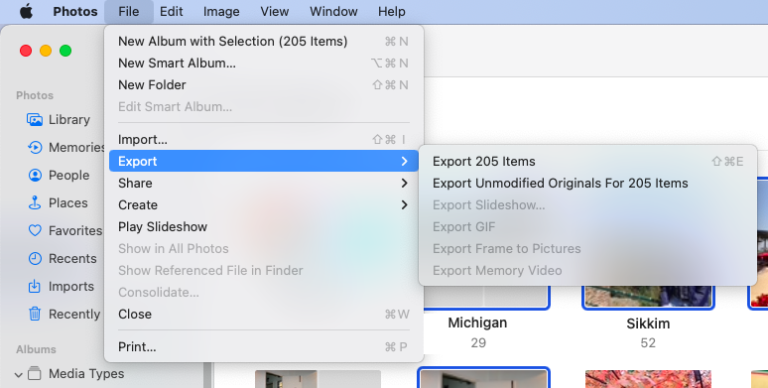The height and width of the screenshot is (388, 768).
Task: Choose New Album with Selection
Action: (264, 41)
